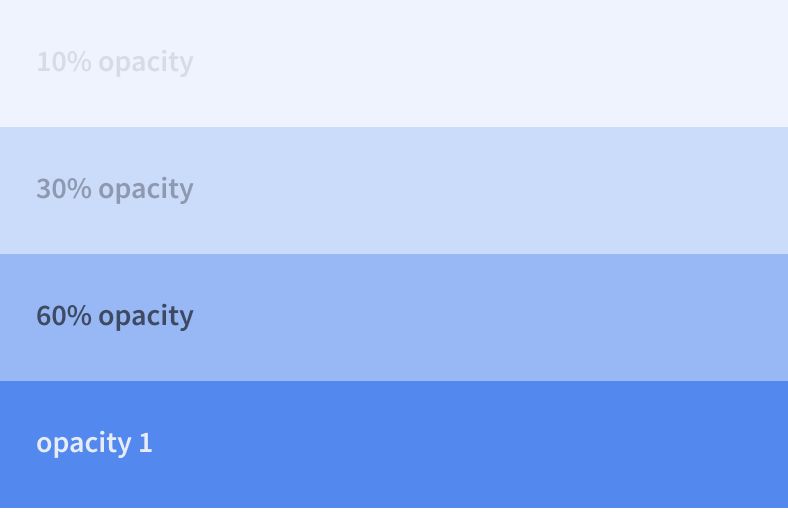Choose the solid opacity 1 band
788x513 pixels.
click(394, 444)
